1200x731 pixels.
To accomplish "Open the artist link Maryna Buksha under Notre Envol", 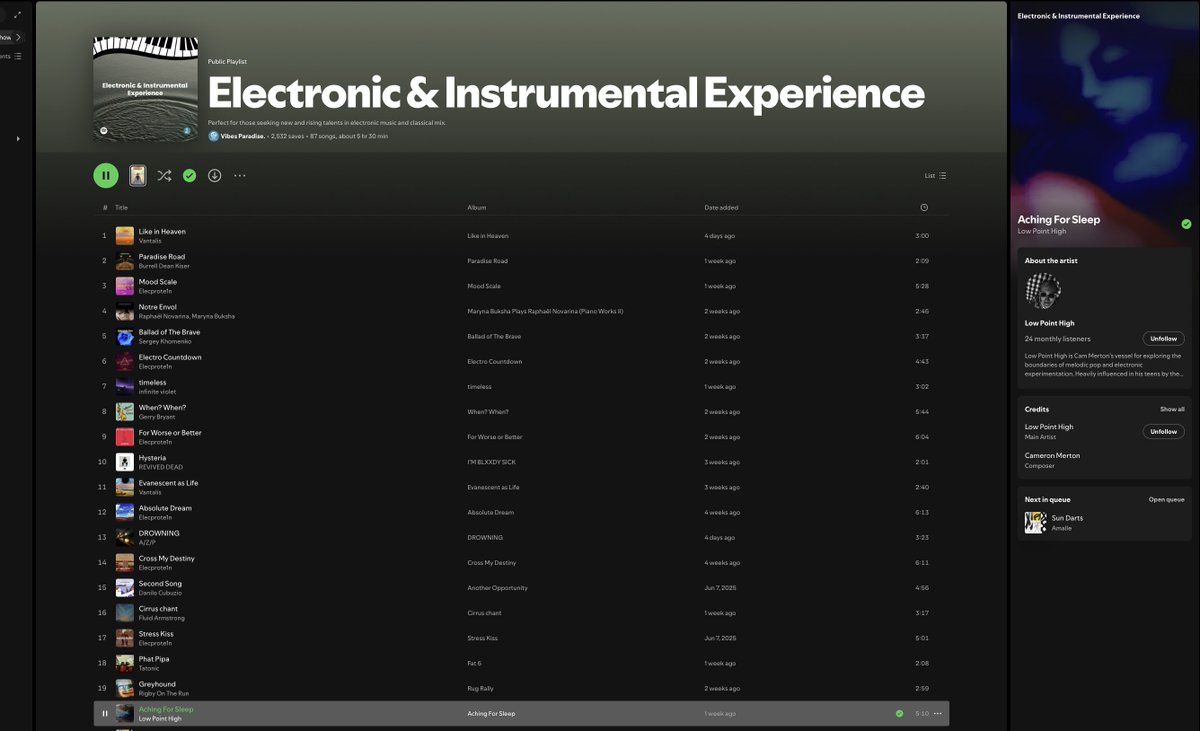I will pos(213,316).
